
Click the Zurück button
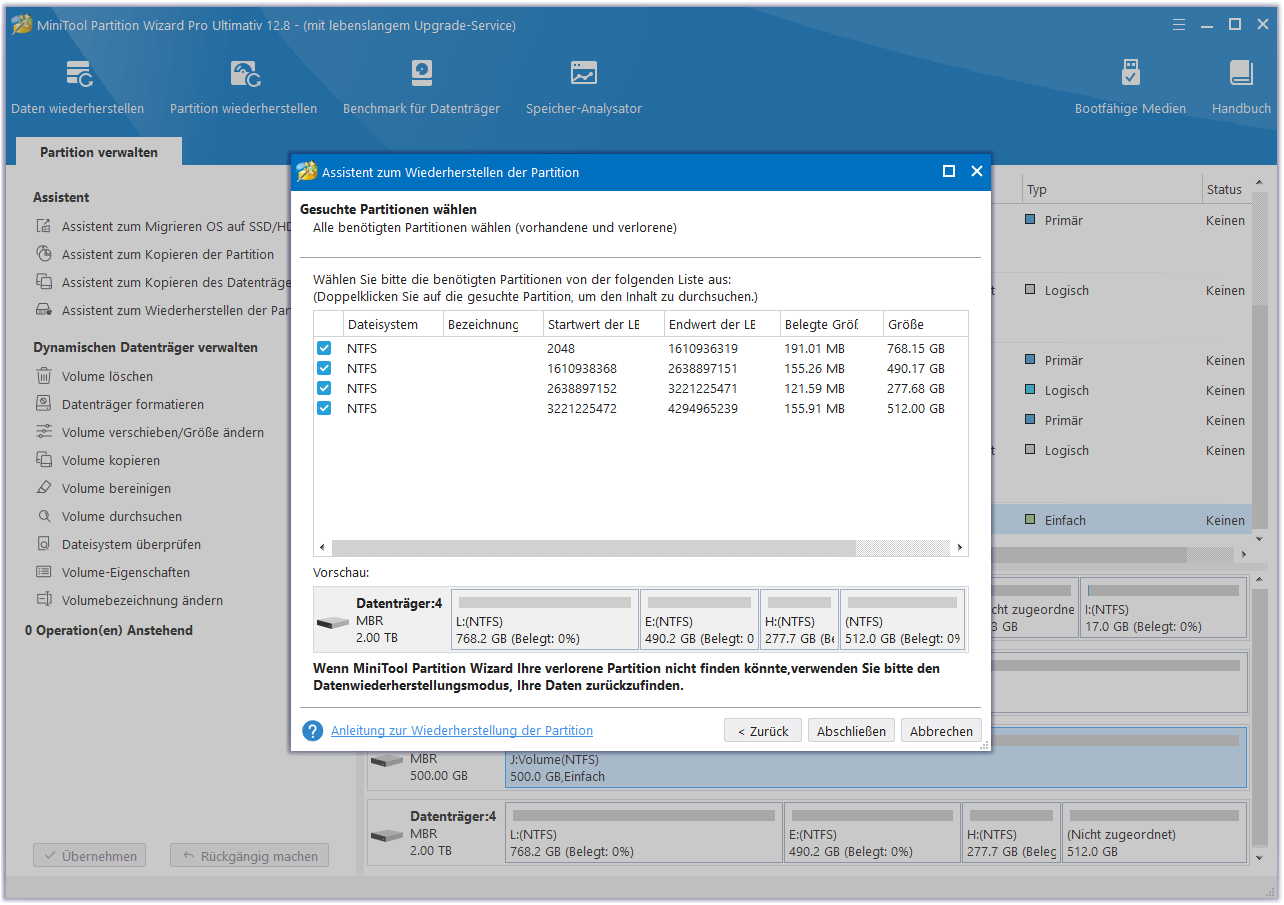pos(763,731)
